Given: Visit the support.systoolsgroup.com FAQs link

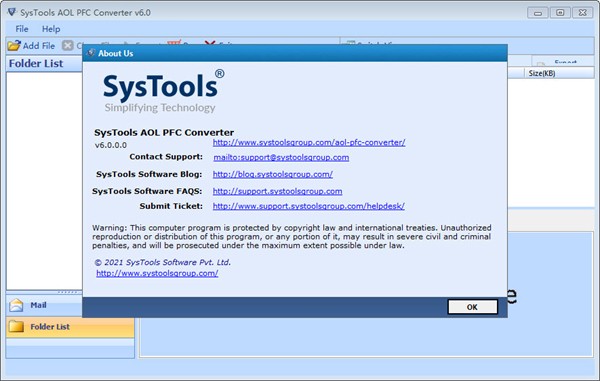Looking at the screenshot, I should [277, 191].
